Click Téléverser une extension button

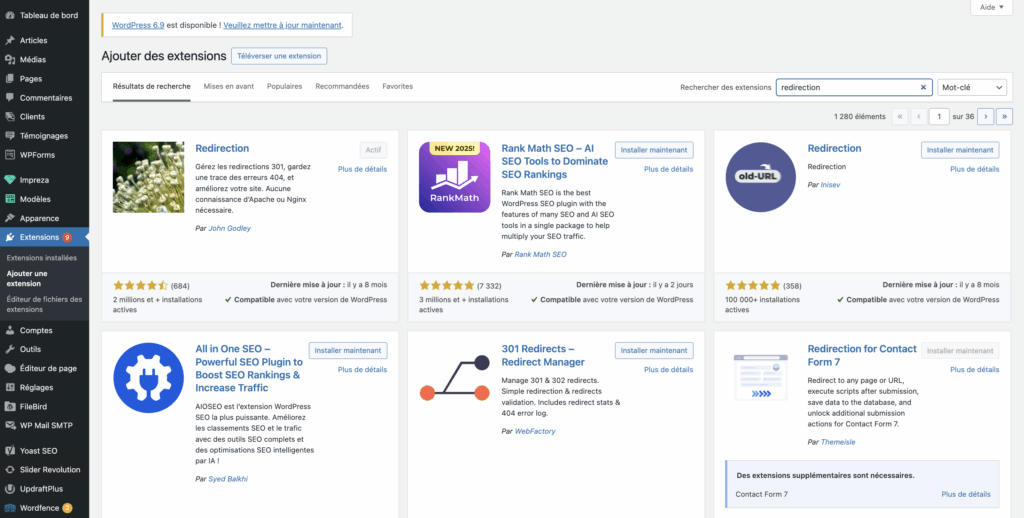pos(279,56)
